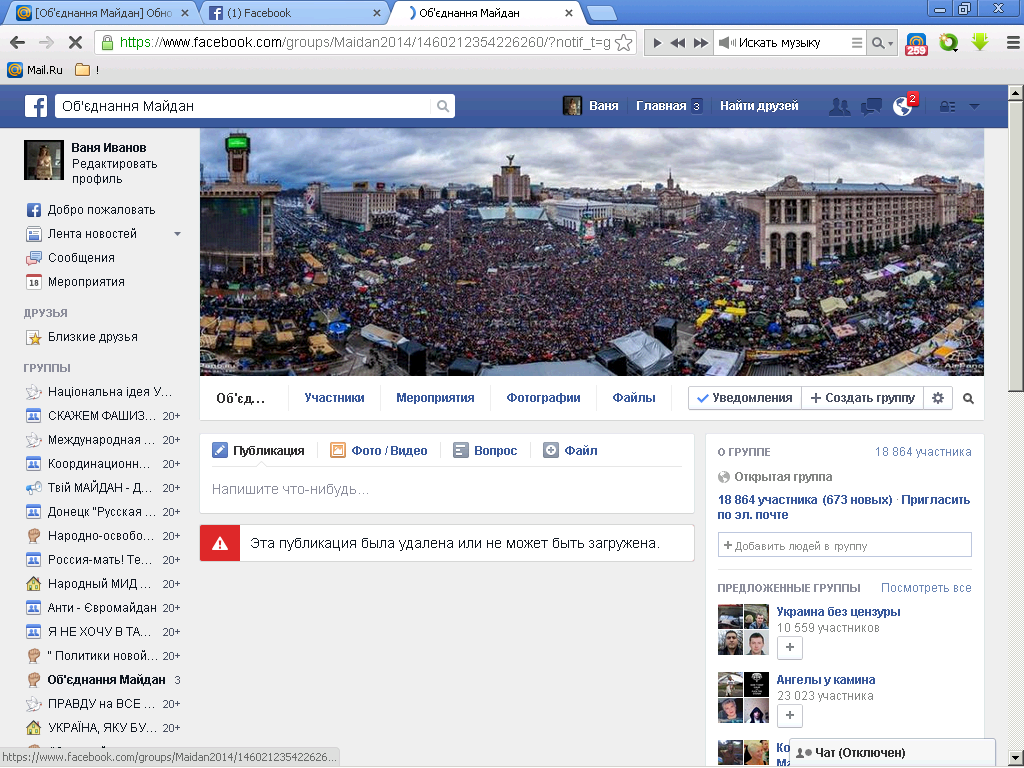1024x768 pixels.
Task: Click the Ваня profile link in the header
Action: 591,106
